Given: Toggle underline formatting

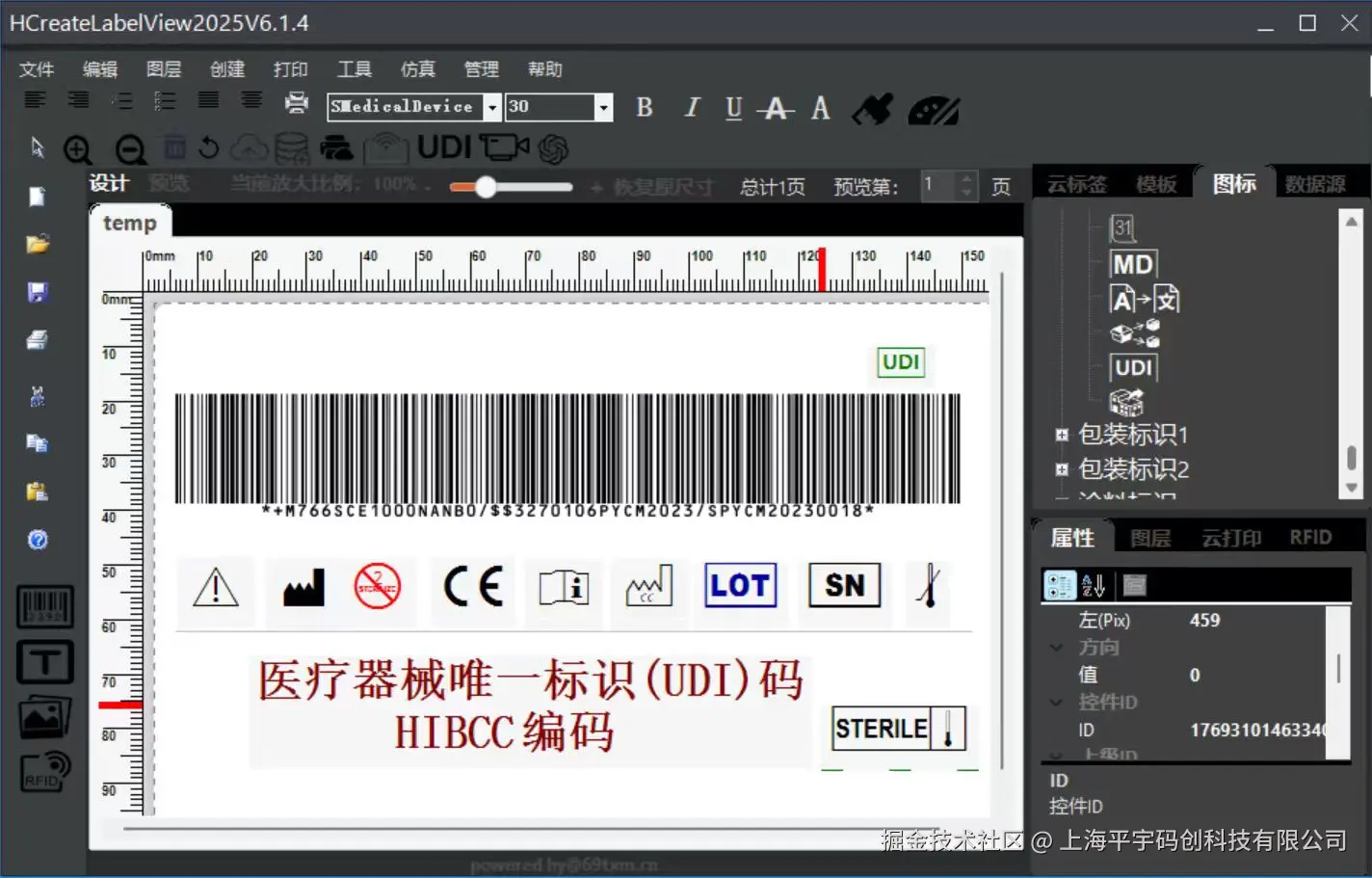Looking at the screenshot, I should click(x=734, y=108).
